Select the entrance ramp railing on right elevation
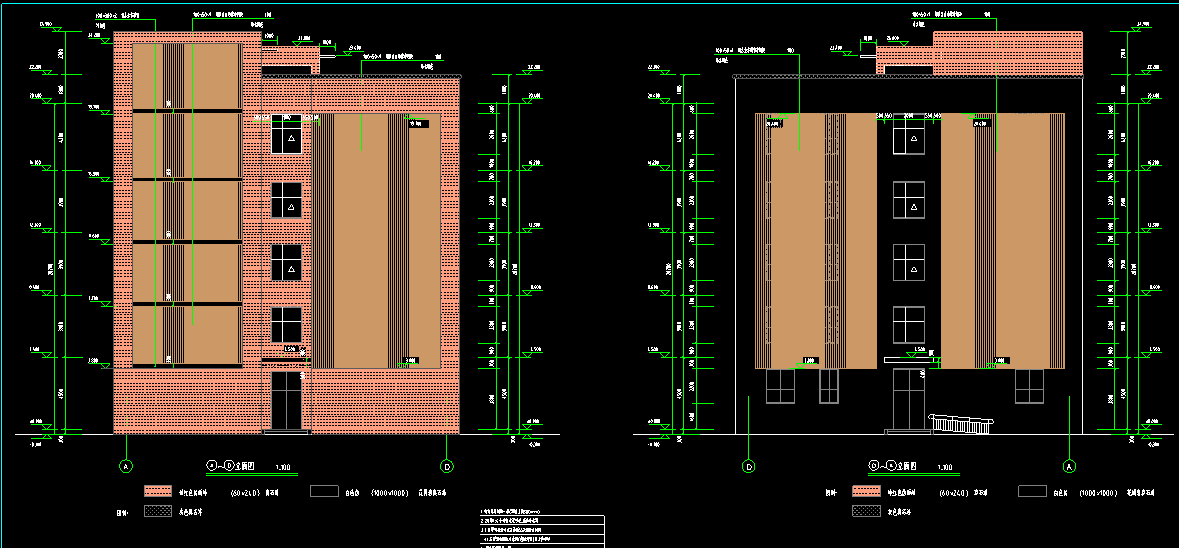The image size is (1179, 548). [x=962, y=424]
